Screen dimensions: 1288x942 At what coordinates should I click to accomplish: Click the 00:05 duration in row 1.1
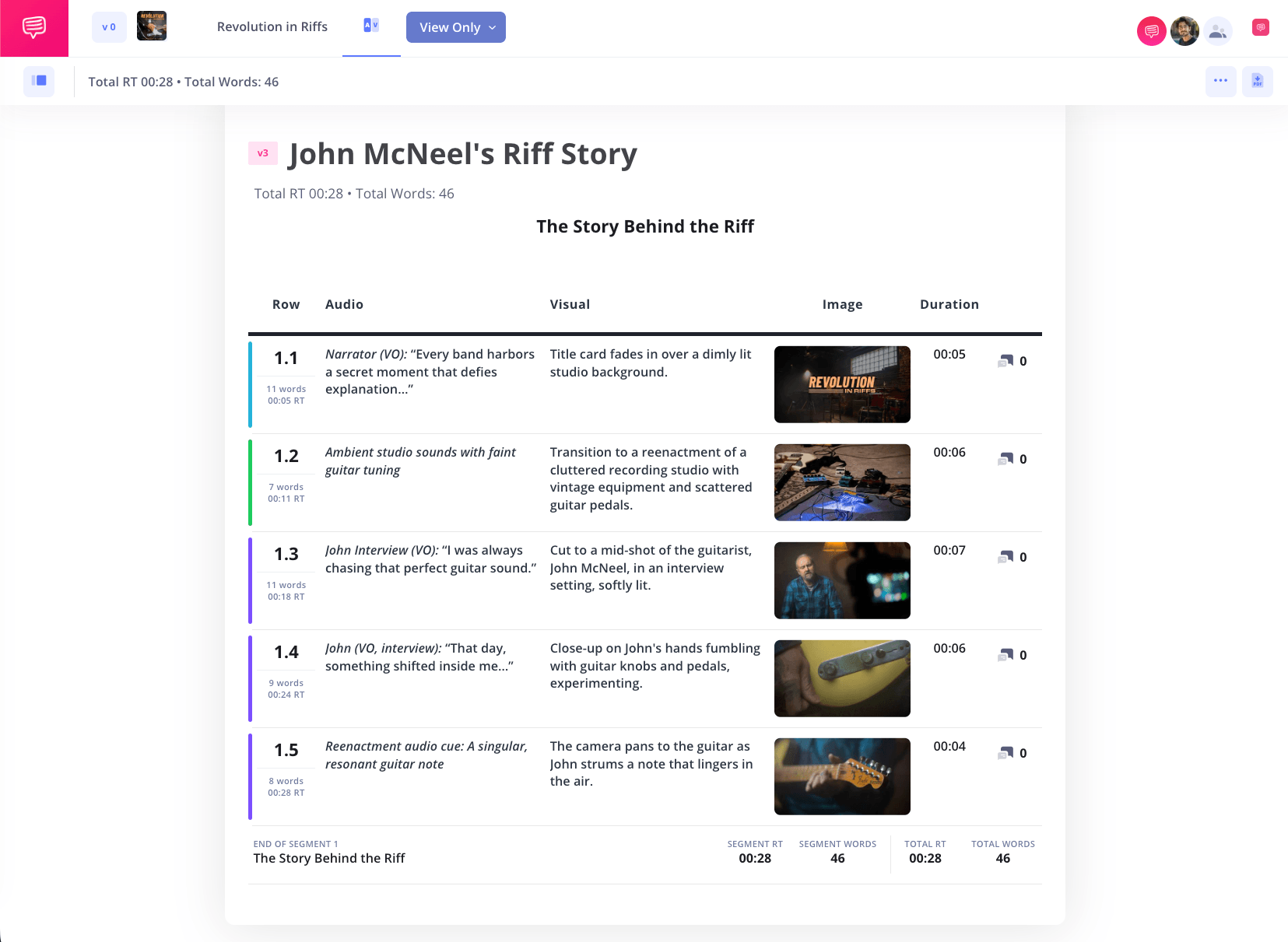(949, 354)
